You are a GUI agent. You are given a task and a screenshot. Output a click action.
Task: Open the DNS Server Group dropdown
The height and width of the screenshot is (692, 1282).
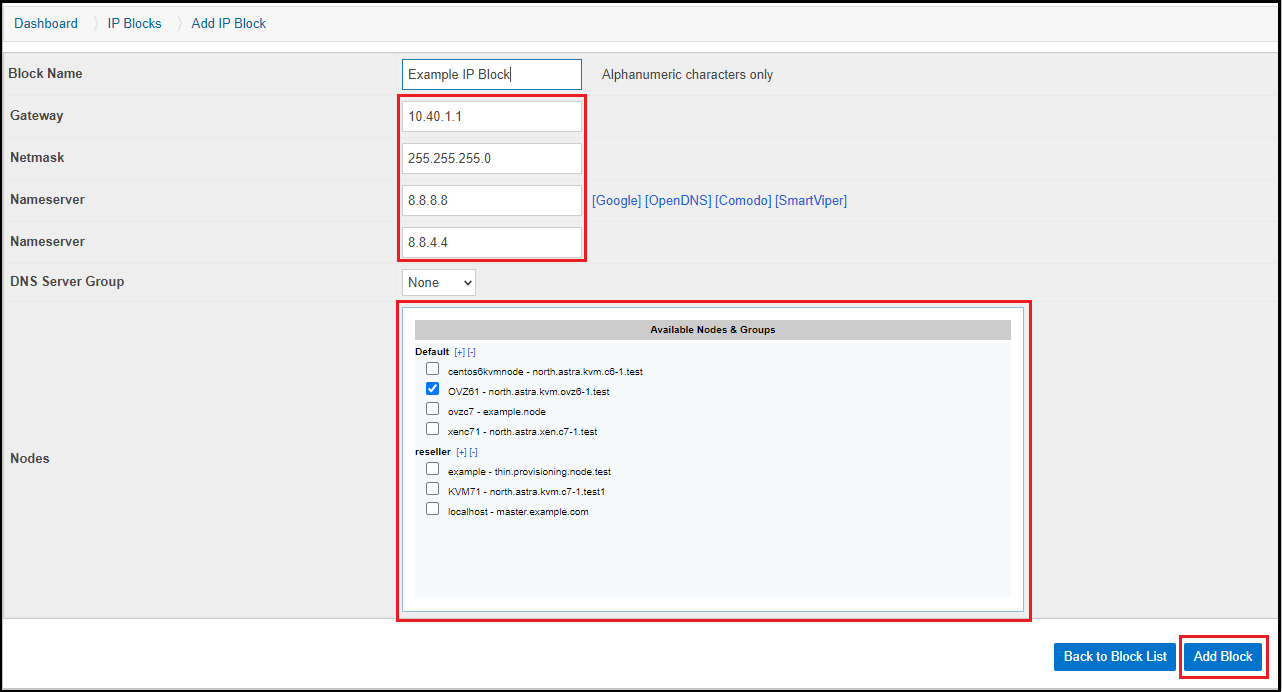coord(438,282)
